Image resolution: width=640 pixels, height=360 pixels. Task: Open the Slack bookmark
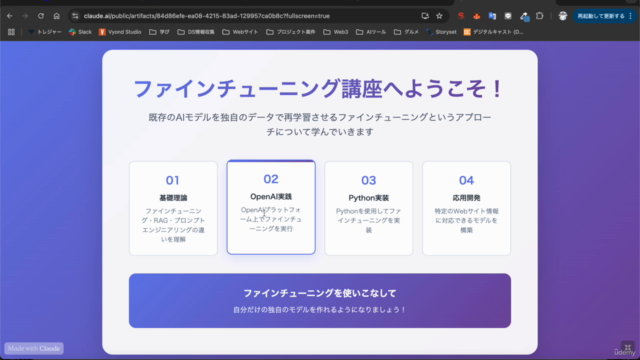[80, 32]
